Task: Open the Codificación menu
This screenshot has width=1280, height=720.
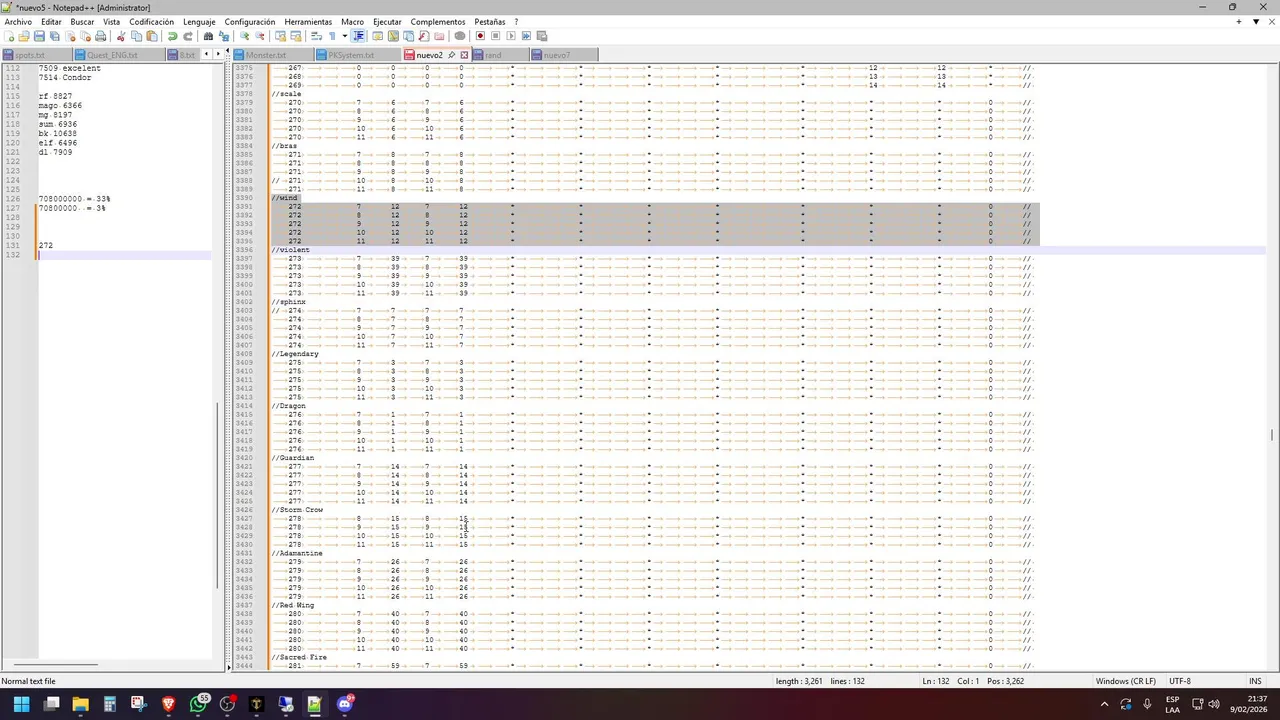Action: [151, 21]
